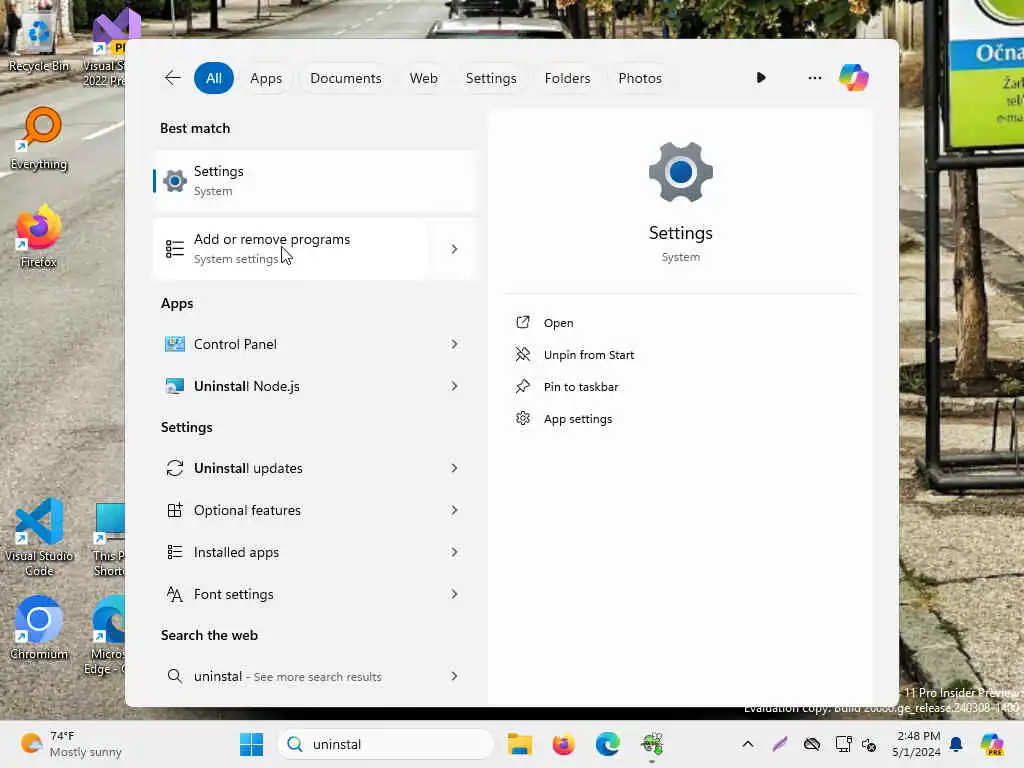Launch Firefox from the taskbar
1024x768 pixels.
tap(564, 744)
